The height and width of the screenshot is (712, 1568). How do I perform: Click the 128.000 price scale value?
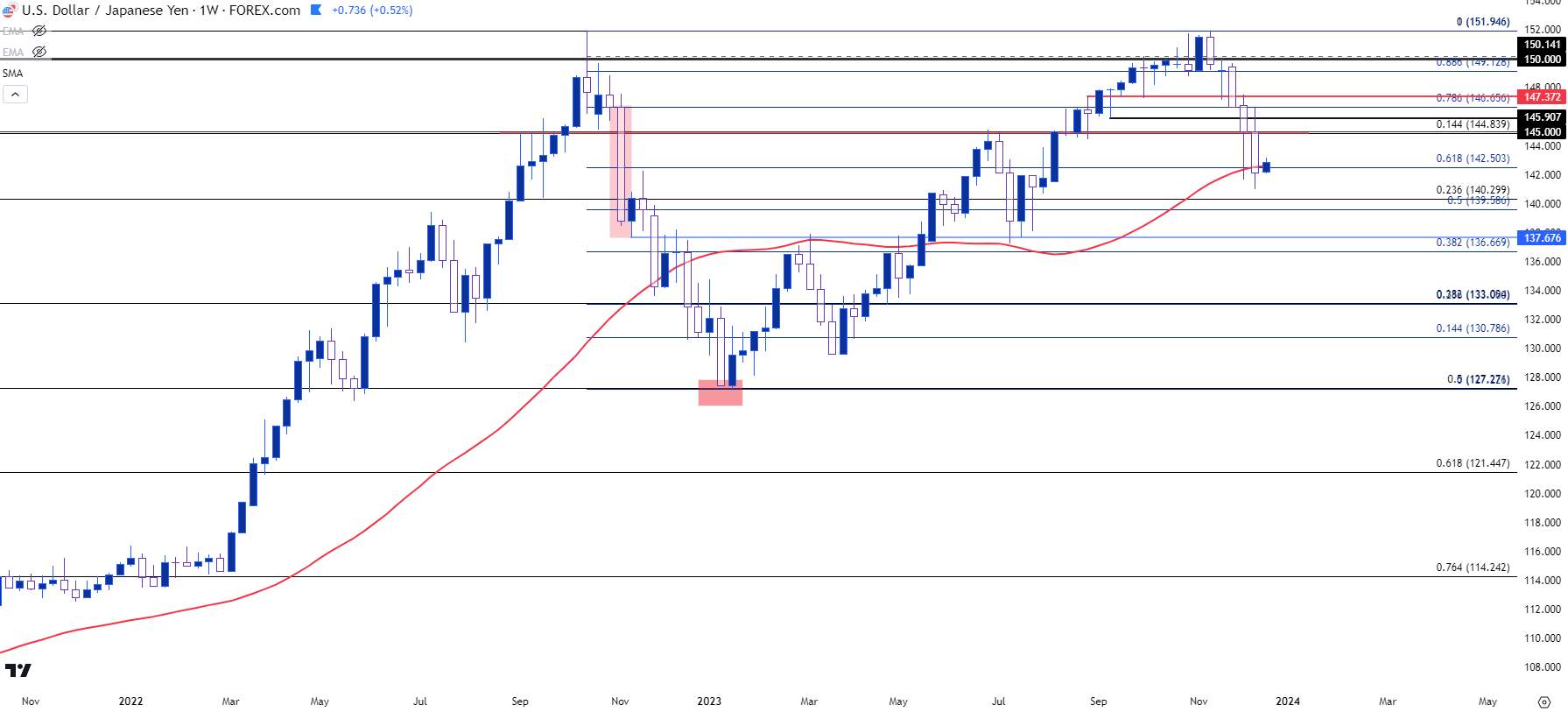1543,377
